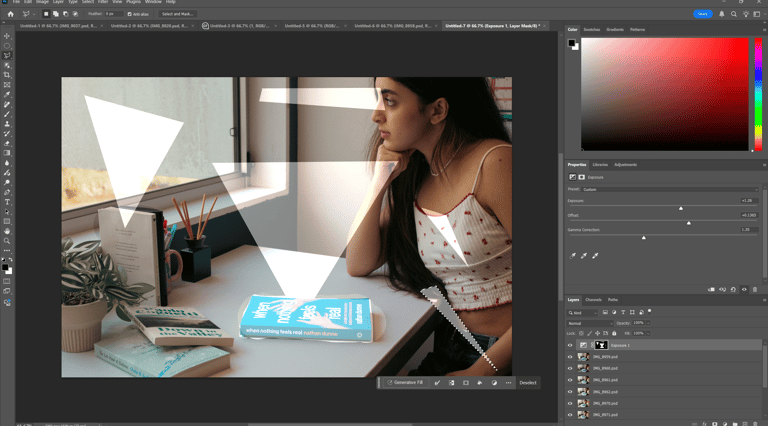The height and width of the screenshot is (426, 768).
Task: Toggle the Anti-alias checkbox
Action: click(130, 14)
